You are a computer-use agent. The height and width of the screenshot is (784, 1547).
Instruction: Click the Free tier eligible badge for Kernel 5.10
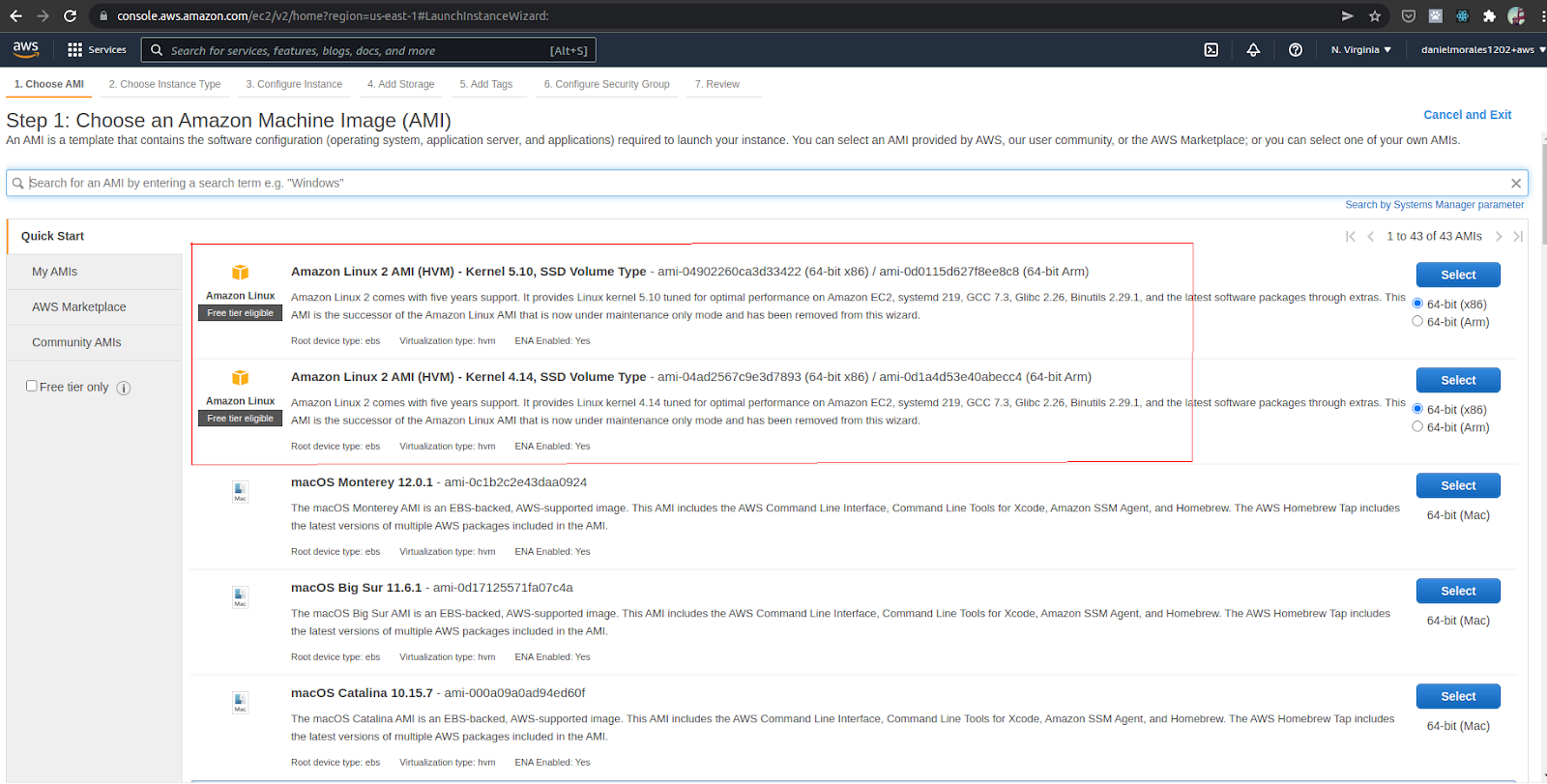click(x=240, y=313)
